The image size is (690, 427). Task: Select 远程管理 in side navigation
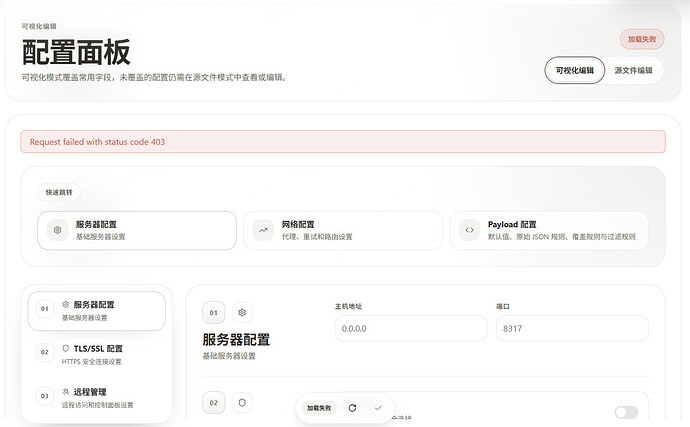click(x=96, y=398)
